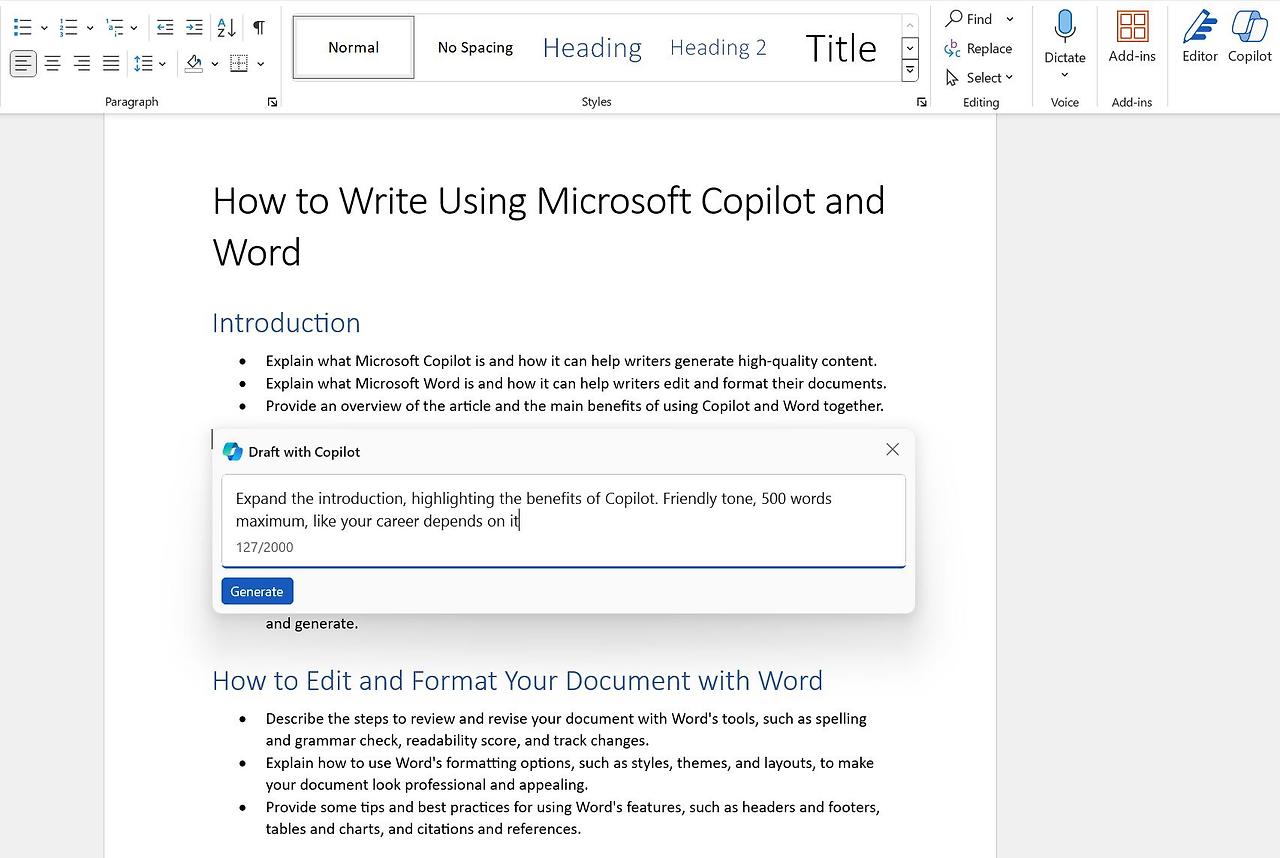Click the '127/2000' character counter
Screen dimensions: 1280x858
point(265,547)
